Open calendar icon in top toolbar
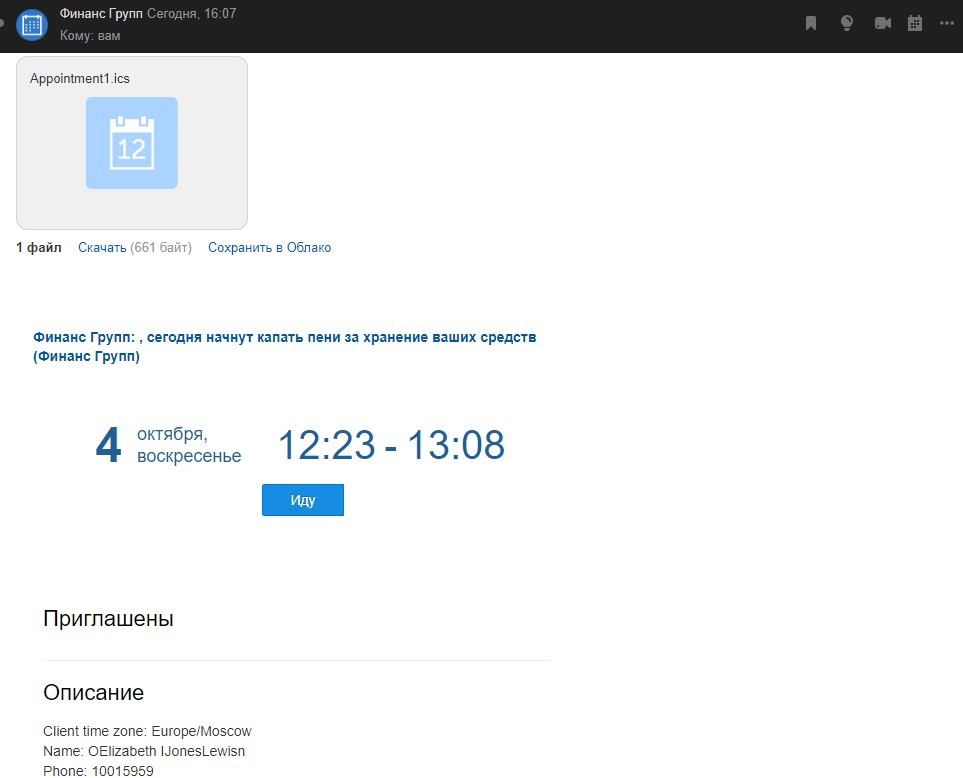Viewport: 963px width, 778px height. point(914,23)
